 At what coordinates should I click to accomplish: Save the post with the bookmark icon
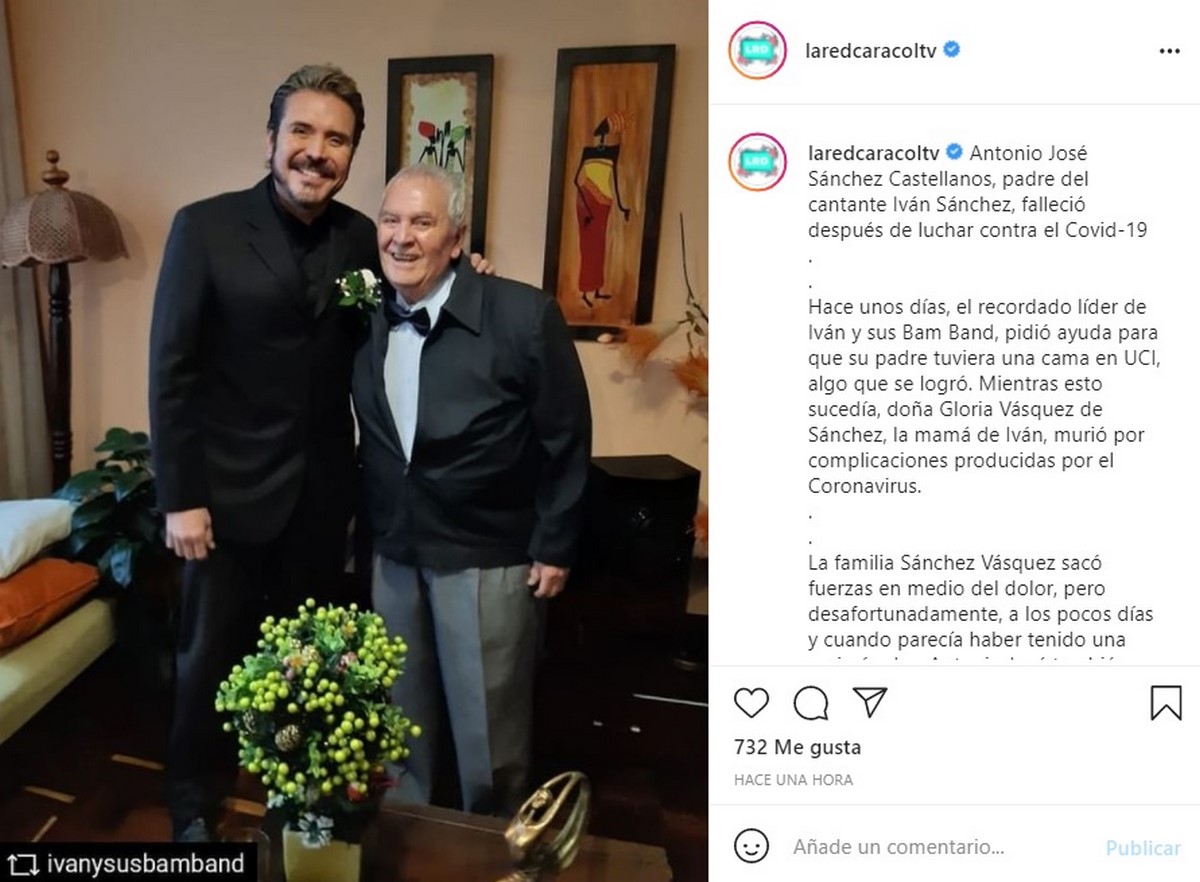click(x=1166, y=702)
